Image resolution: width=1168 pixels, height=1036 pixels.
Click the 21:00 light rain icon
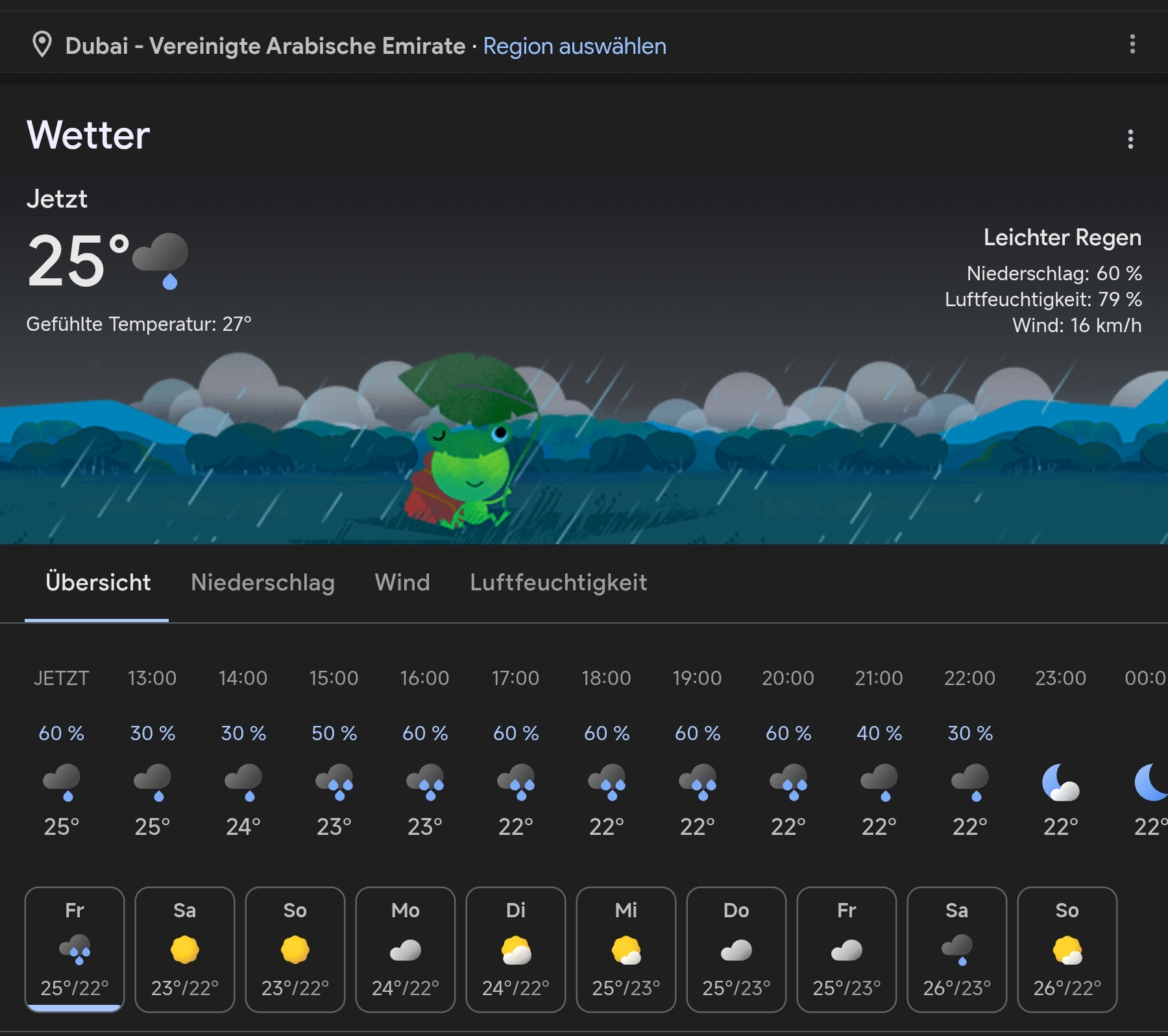879,782
